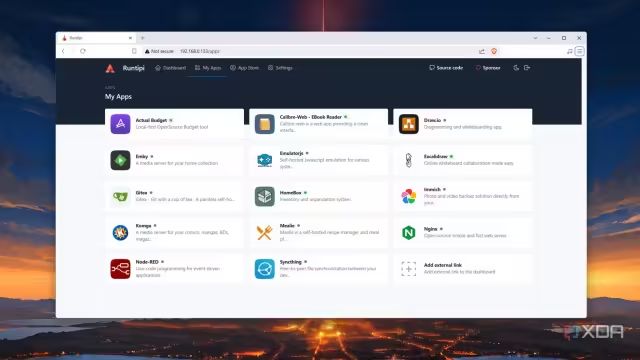Image resolution: width=640 pixels, height=360 pixels.
Task: Click the Komga app icon
Action: click(120, 233)
